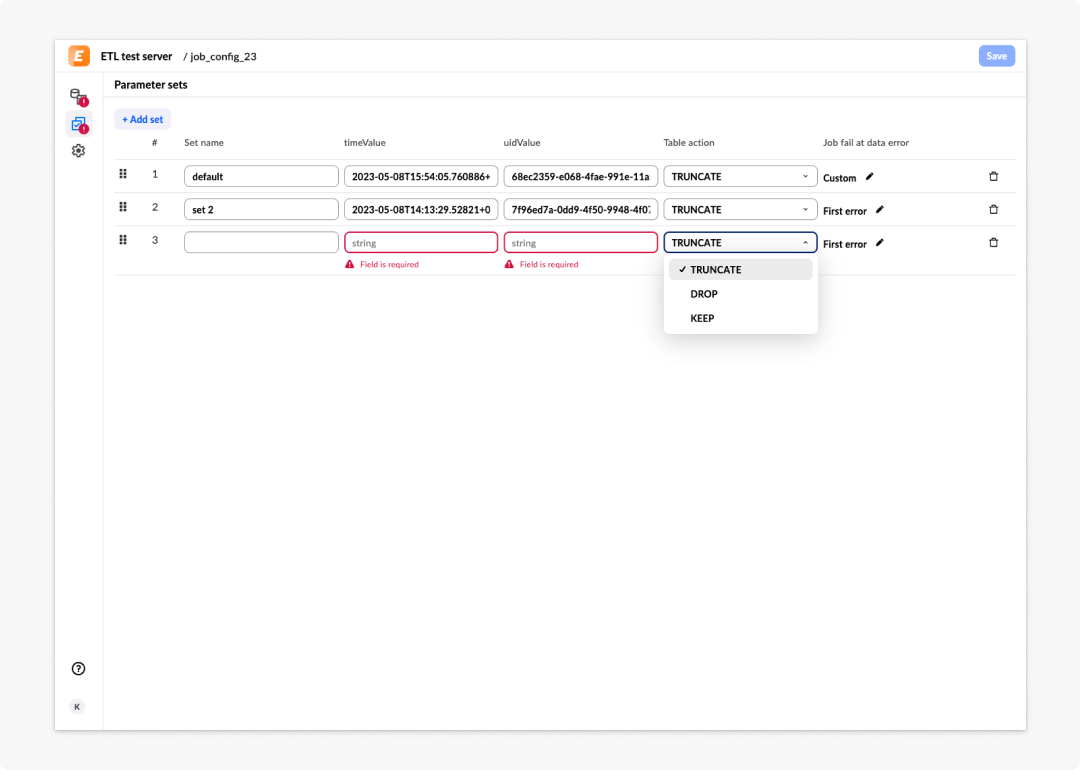Image resolution: width=1080 pixels, height=770 pixels.
Task: Focus the timeValue field of default row
Action: pos(421,176)
